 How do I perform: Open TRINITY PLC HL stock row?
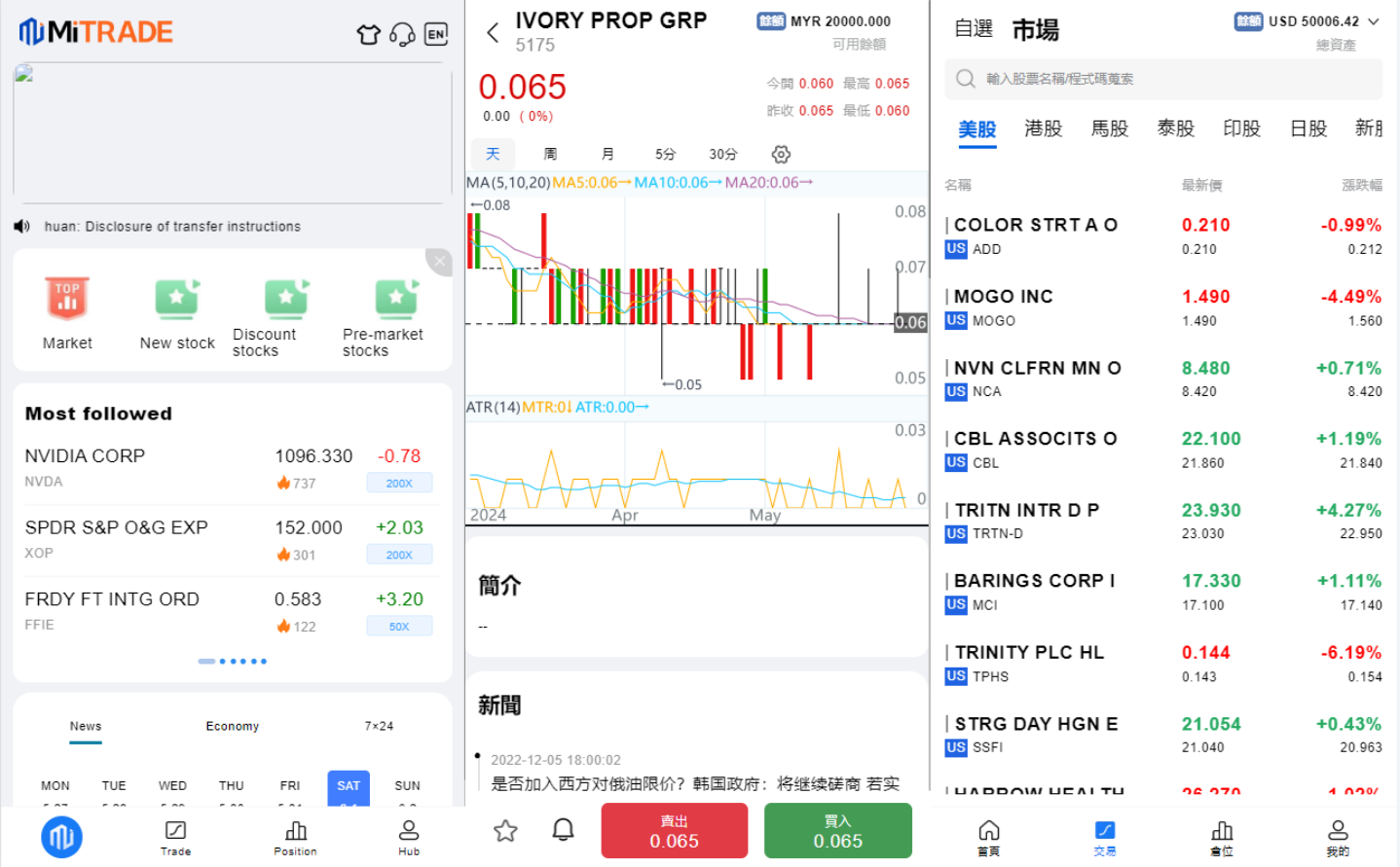[x=1163, y=664]
